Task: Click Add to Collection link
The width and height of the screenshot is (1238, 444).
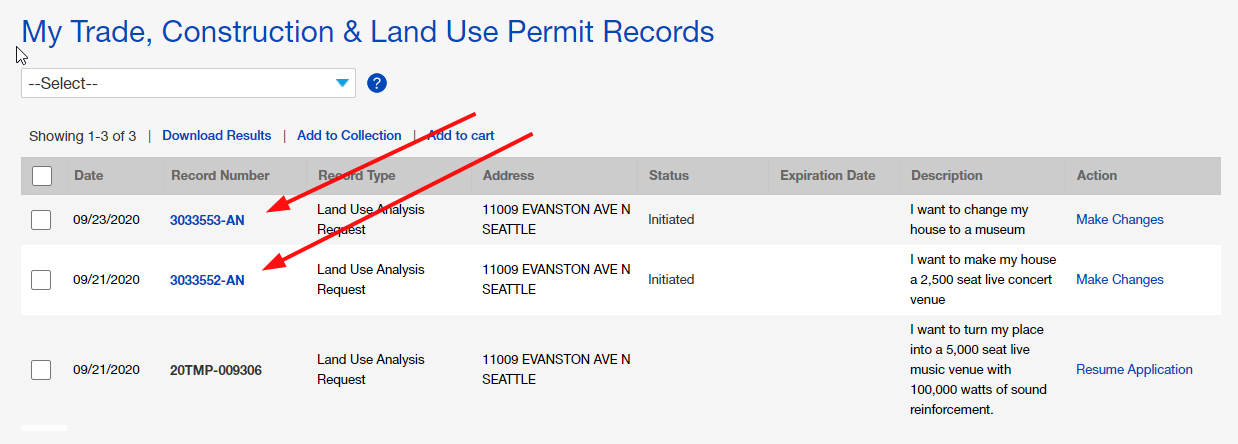Action: pyautogui.click(x=349, y=136)
